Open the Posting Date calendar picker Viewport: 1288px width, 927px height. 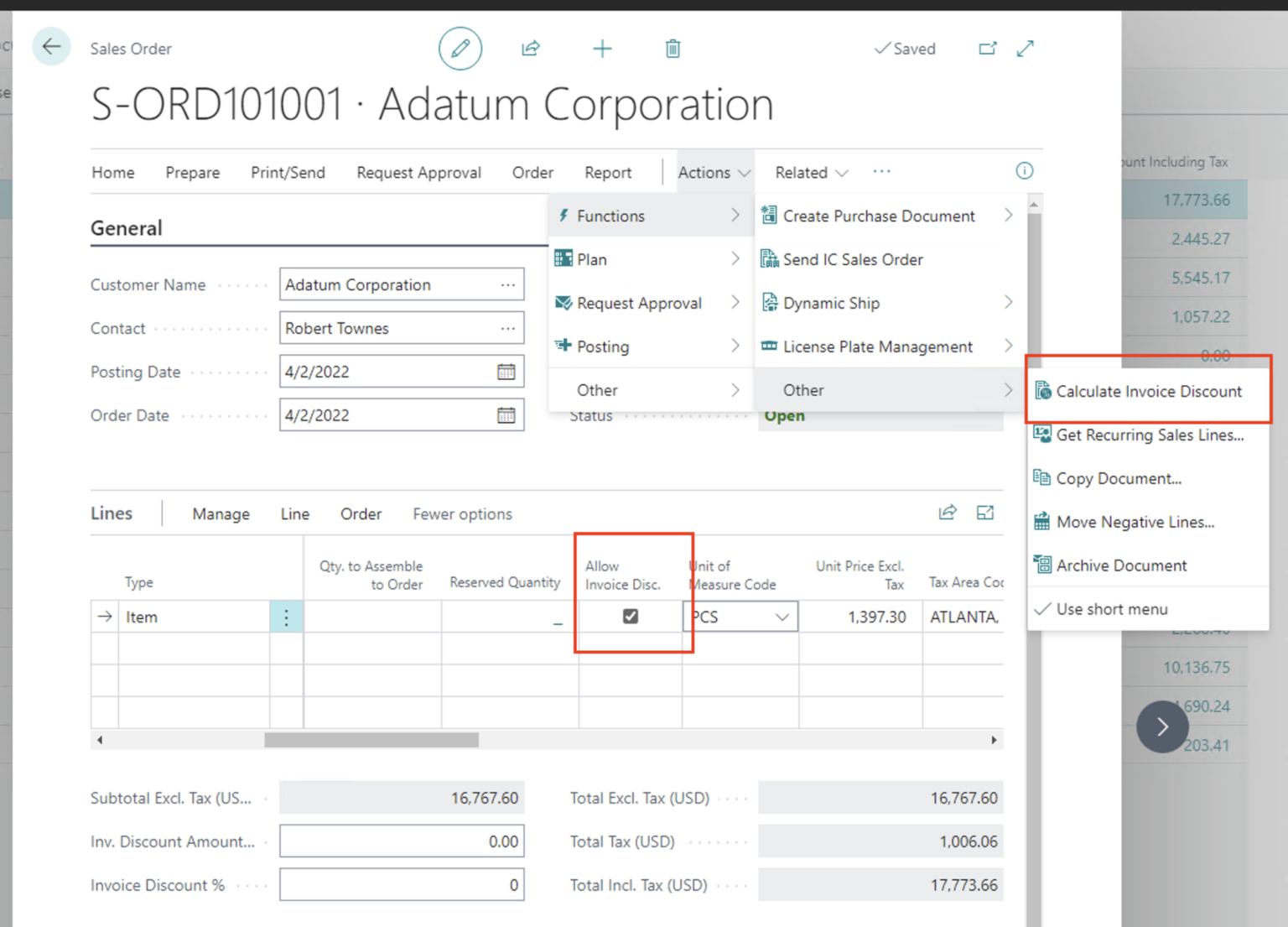coord(506,371)
